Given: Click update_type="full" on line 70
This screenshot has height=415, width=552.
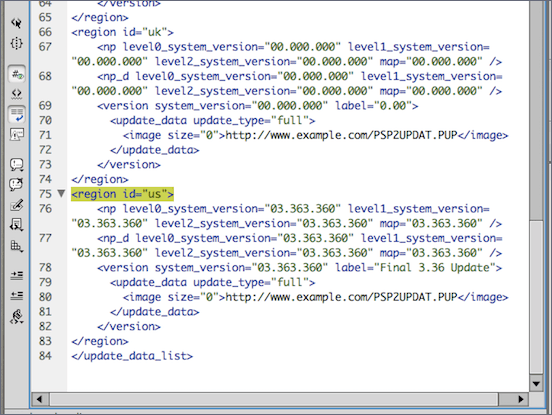Looking at the screenshot, I should pyautogui.click(x=251, y=120).
